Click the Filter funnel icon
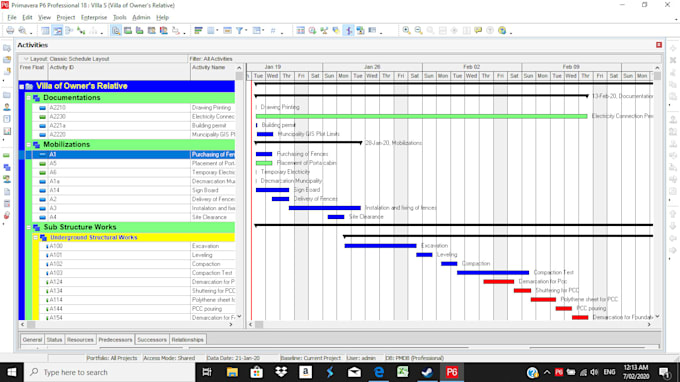Viewport: 680px width, 382px height. click(x=239, y=30)
